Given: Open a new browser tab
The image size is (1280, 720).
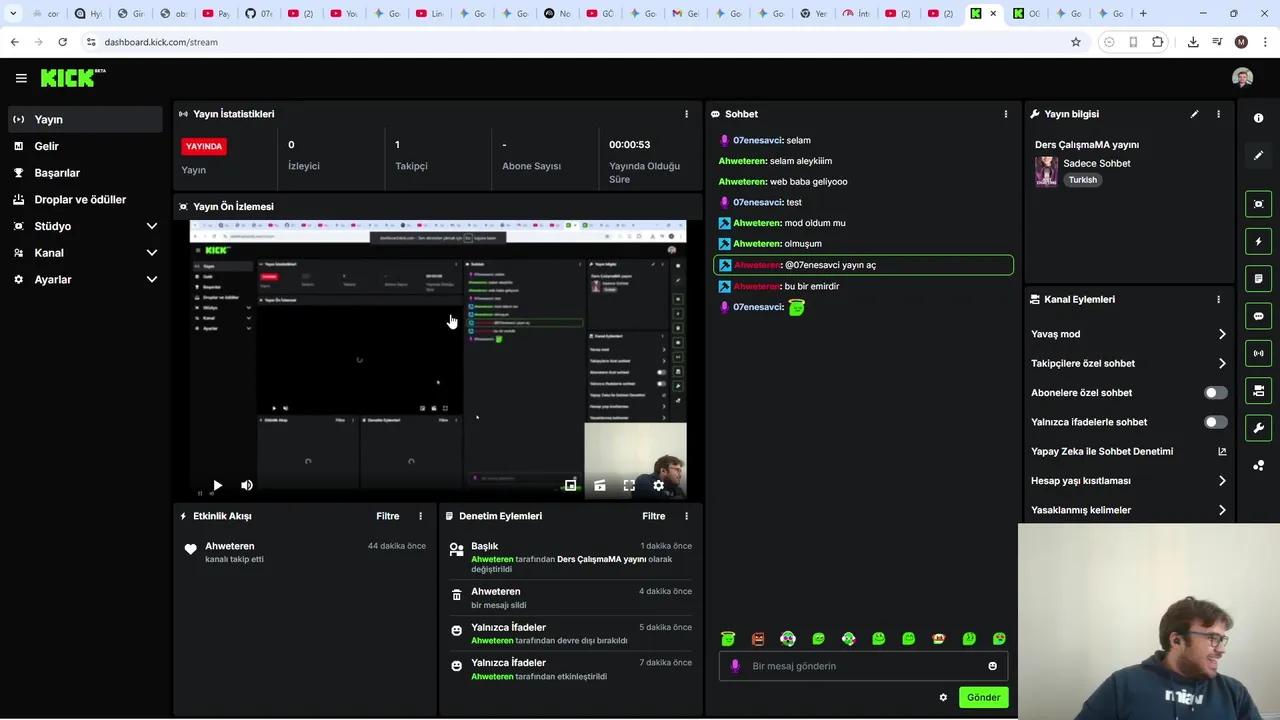Looking at the screenshot, I should pos(1143,13).
